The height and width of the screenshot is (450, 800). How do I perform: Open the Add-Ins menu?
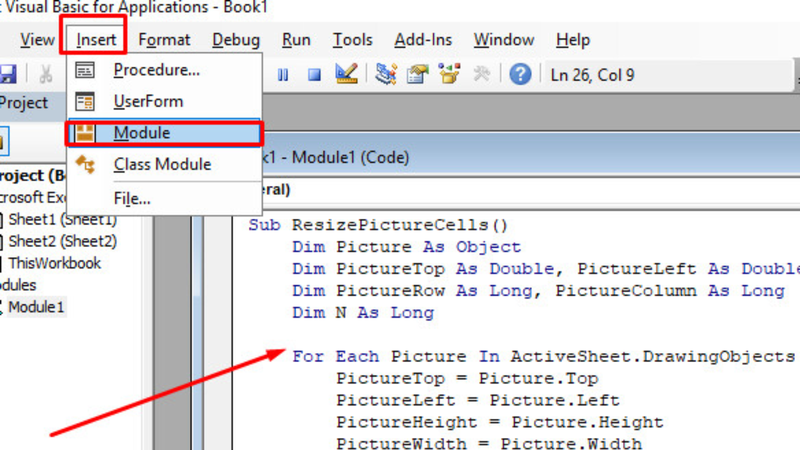tap(423, 40)
